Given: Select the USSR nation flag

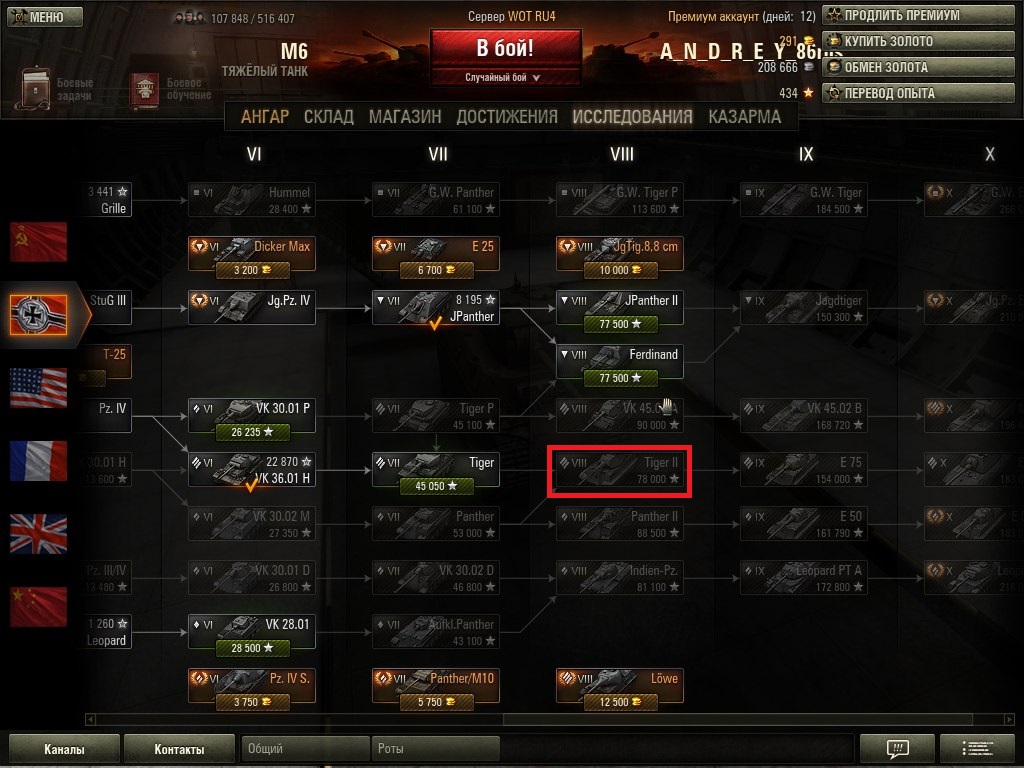Looking at the screenshot, I should [x=39, y=242].
